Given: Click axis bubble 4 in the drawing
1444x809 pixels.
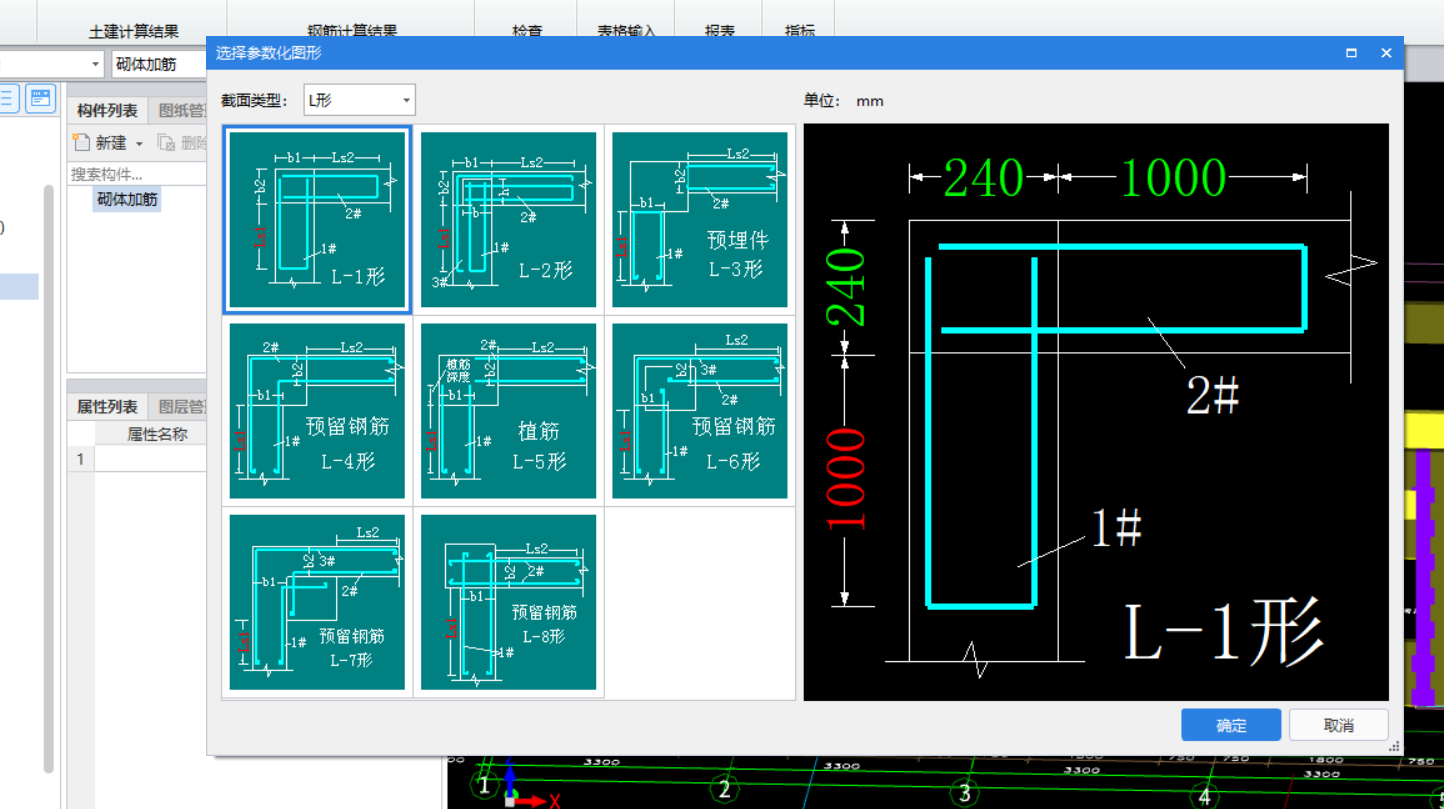Looking at the screenshot, I should [x=1204, y=797].
